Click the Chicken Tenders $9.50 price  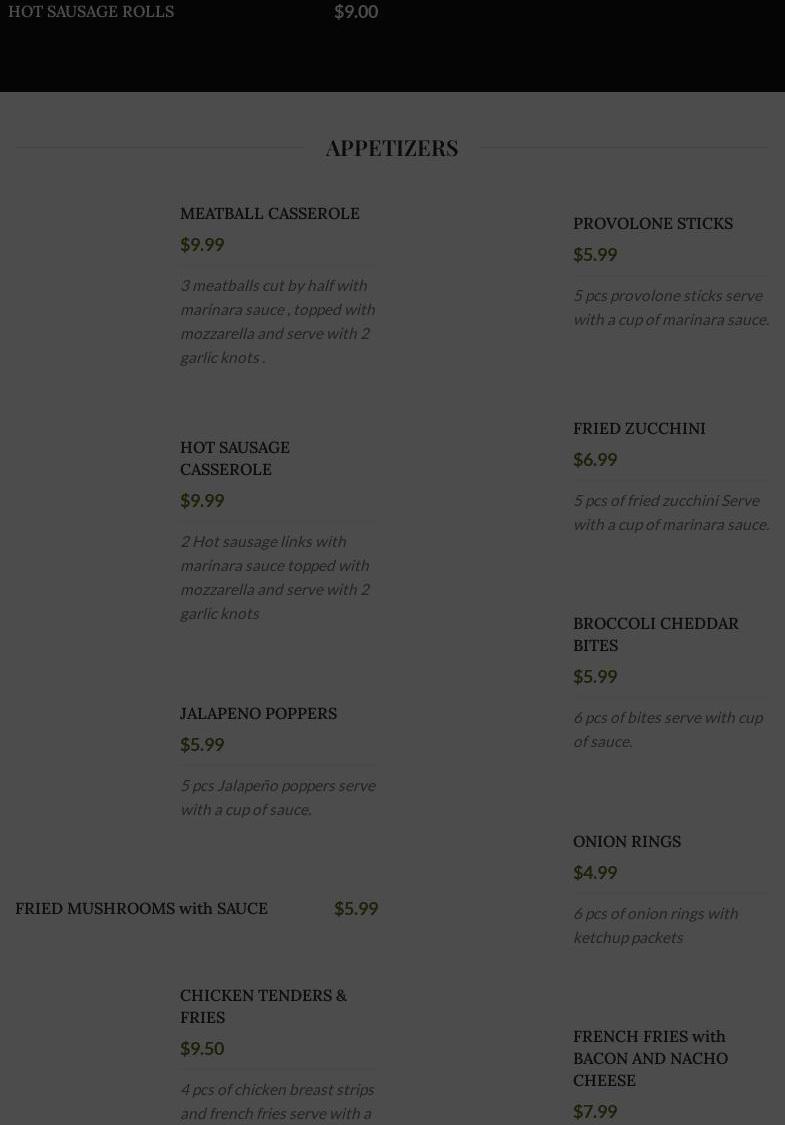(202, 1048)
